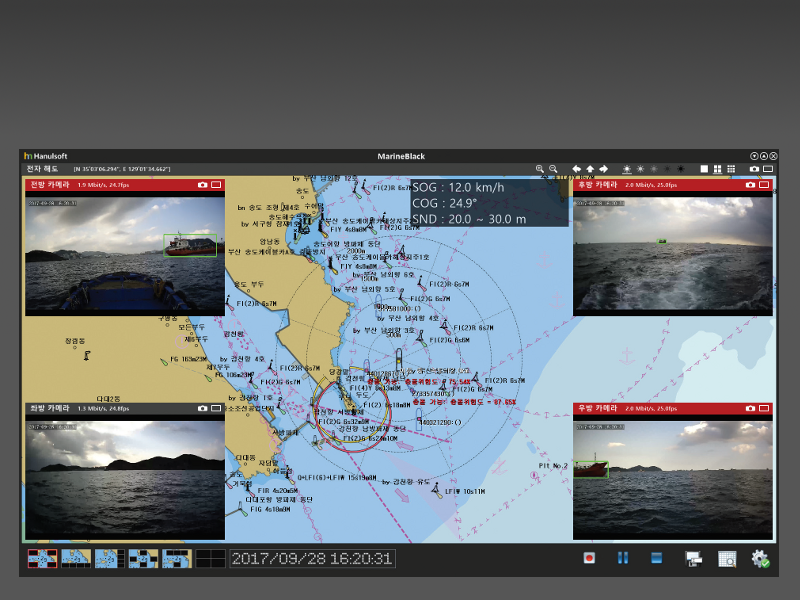Select the brightest chart brightness level

[627, 169]
